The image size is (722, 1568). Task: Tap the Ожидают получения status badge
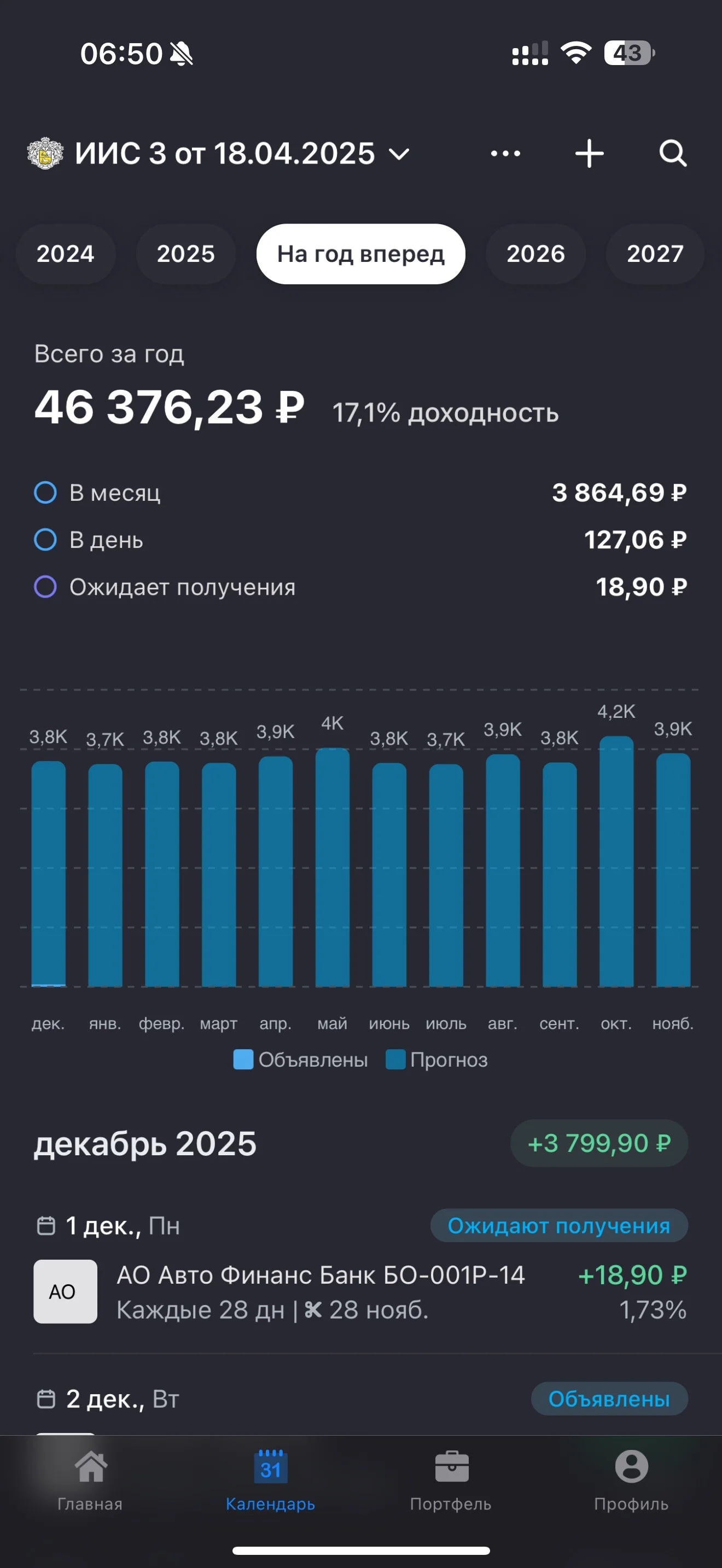click(x=559, y=1225)
